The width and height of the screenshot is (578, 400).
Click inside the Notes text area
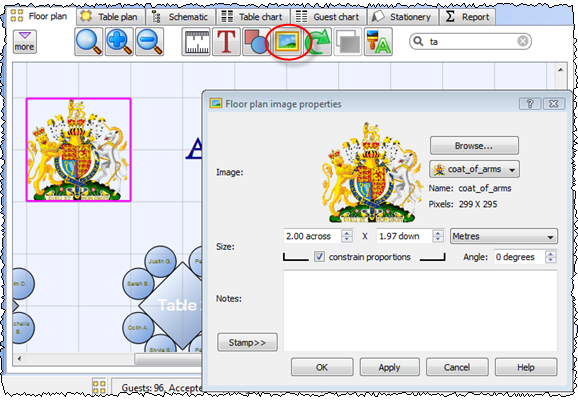(420, 310)
